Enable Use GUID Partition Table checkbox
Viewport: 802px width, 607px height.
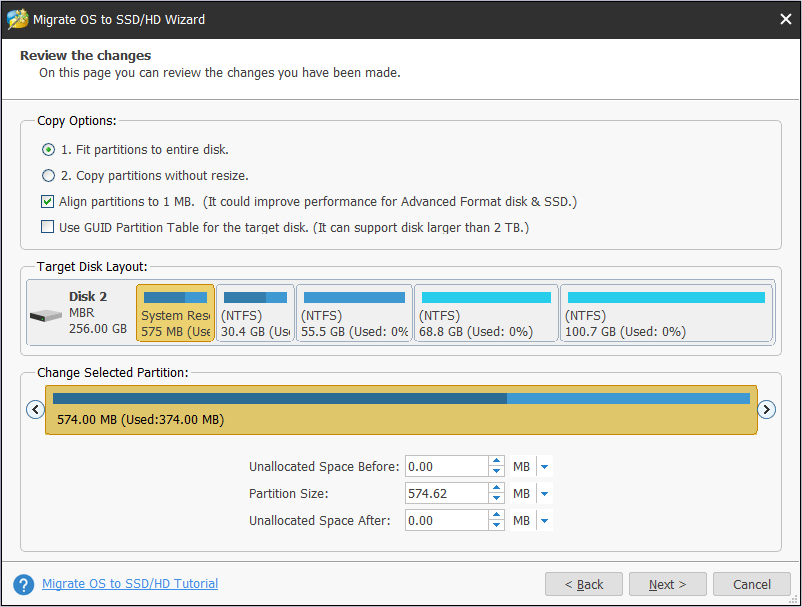click(48, 228)
